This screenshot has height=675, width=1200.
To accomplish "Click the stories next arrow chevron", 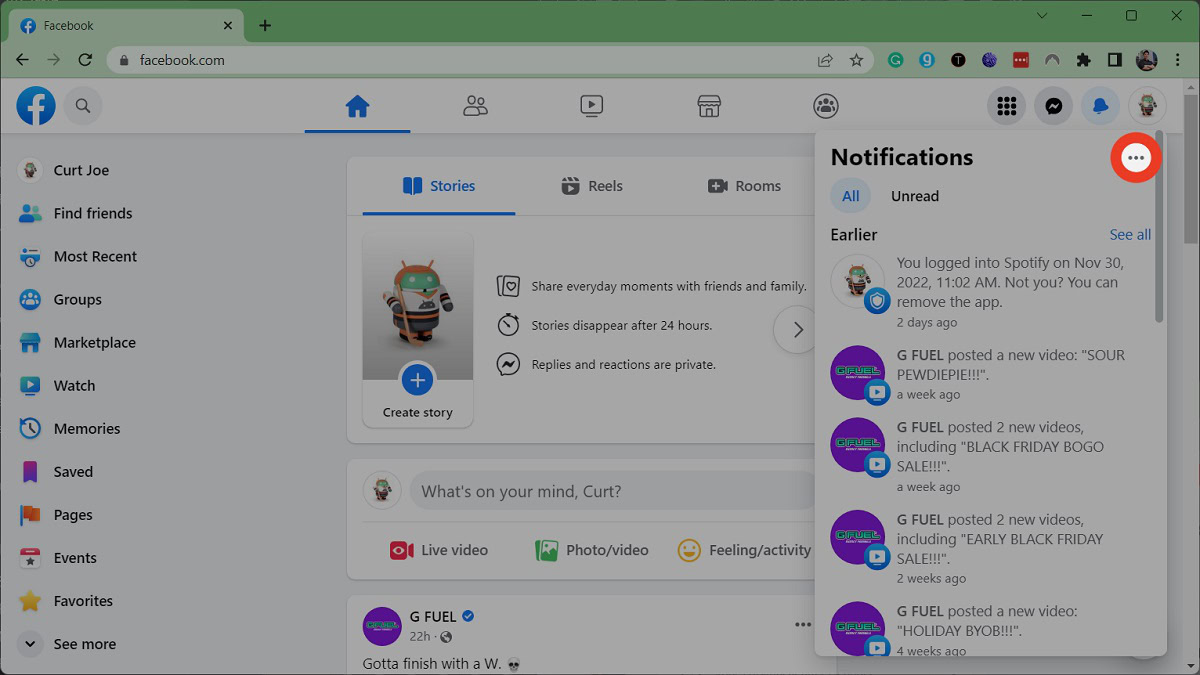I will click(x=797, y=330).
